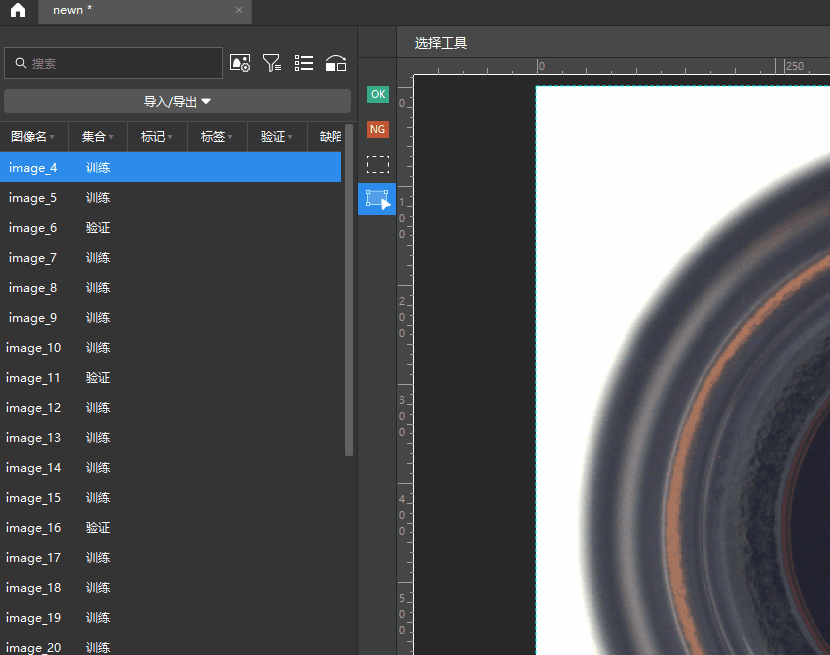Open the 导入/导出 dropdown
The image size is (830, 655).
click(177, 101)
